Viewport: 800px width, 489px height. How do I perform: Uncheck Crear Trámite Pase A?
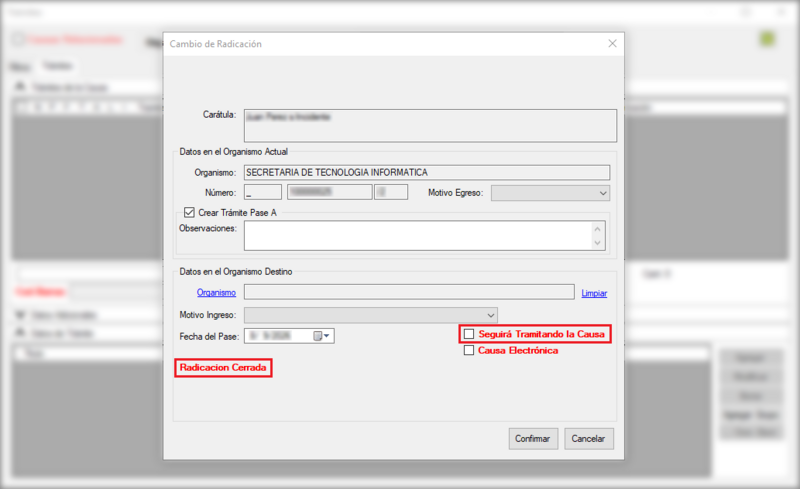[x=189, y=212]
